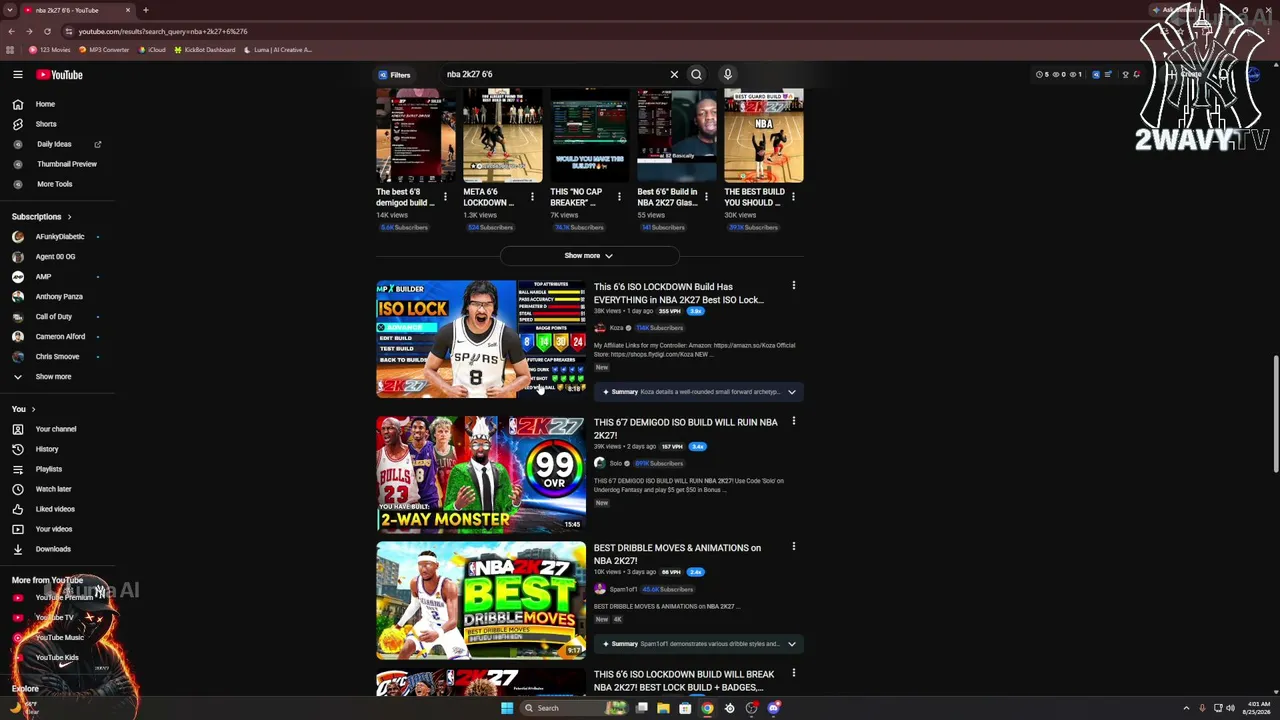This screenshot has width=1280, height=720.
Task: Open Downloads in sidebar
Action: click(x=53, y=549)
